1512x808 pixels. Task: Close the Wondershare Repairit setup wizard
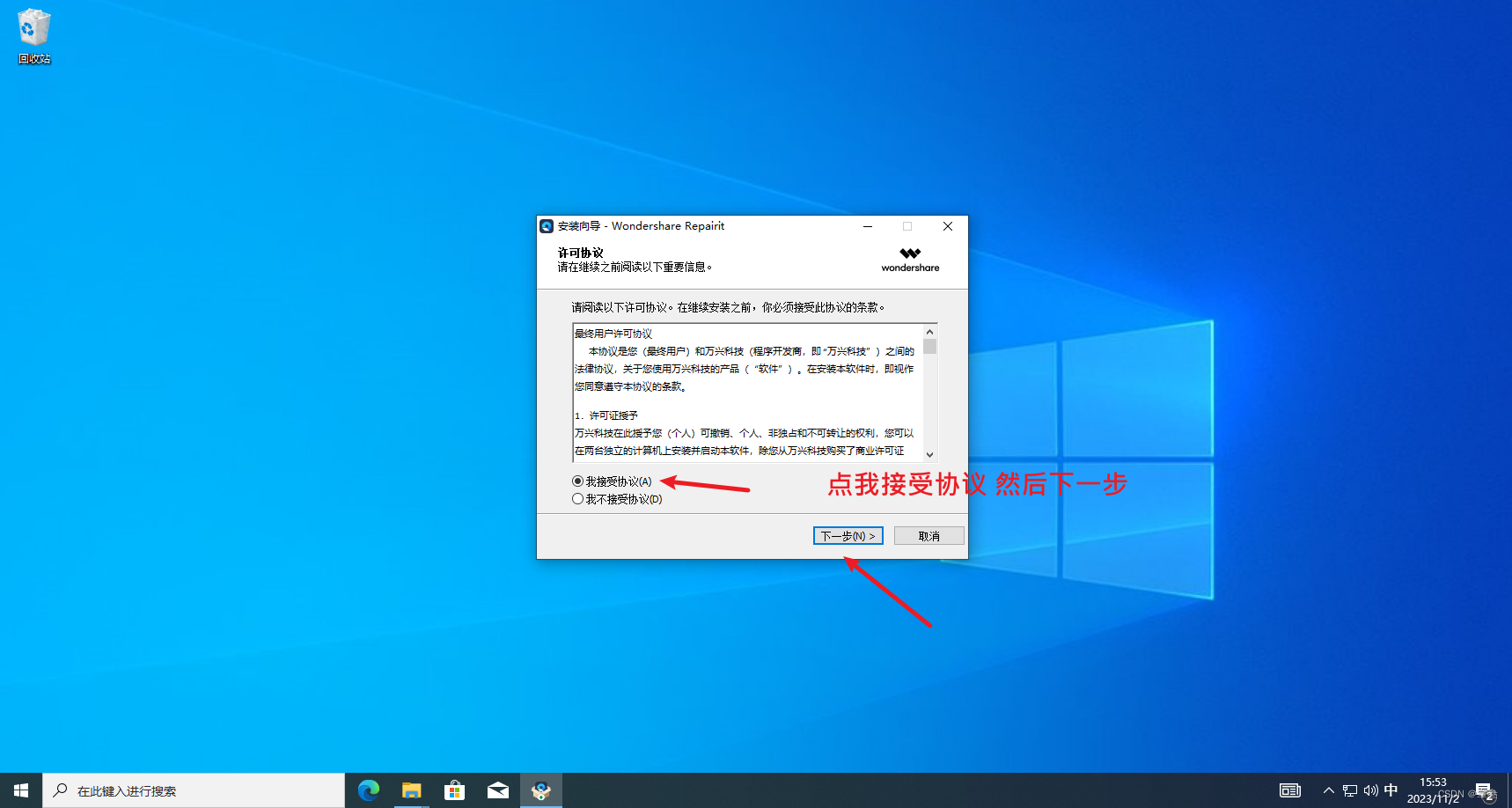pyautogui.click(x=948, y=226)
